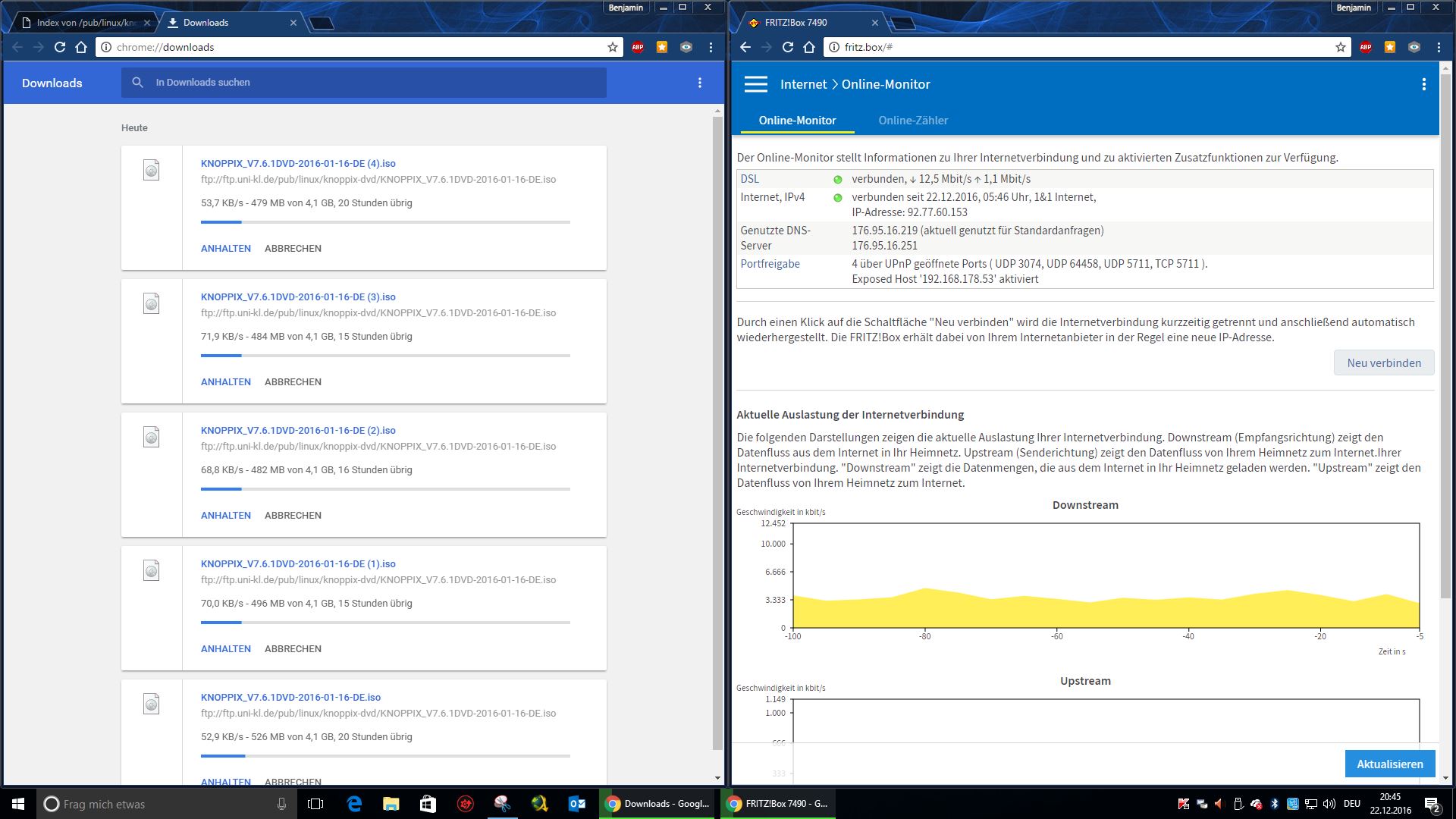
Task: Open Outlook from the taskbar
Action: (x=576, y=804)
